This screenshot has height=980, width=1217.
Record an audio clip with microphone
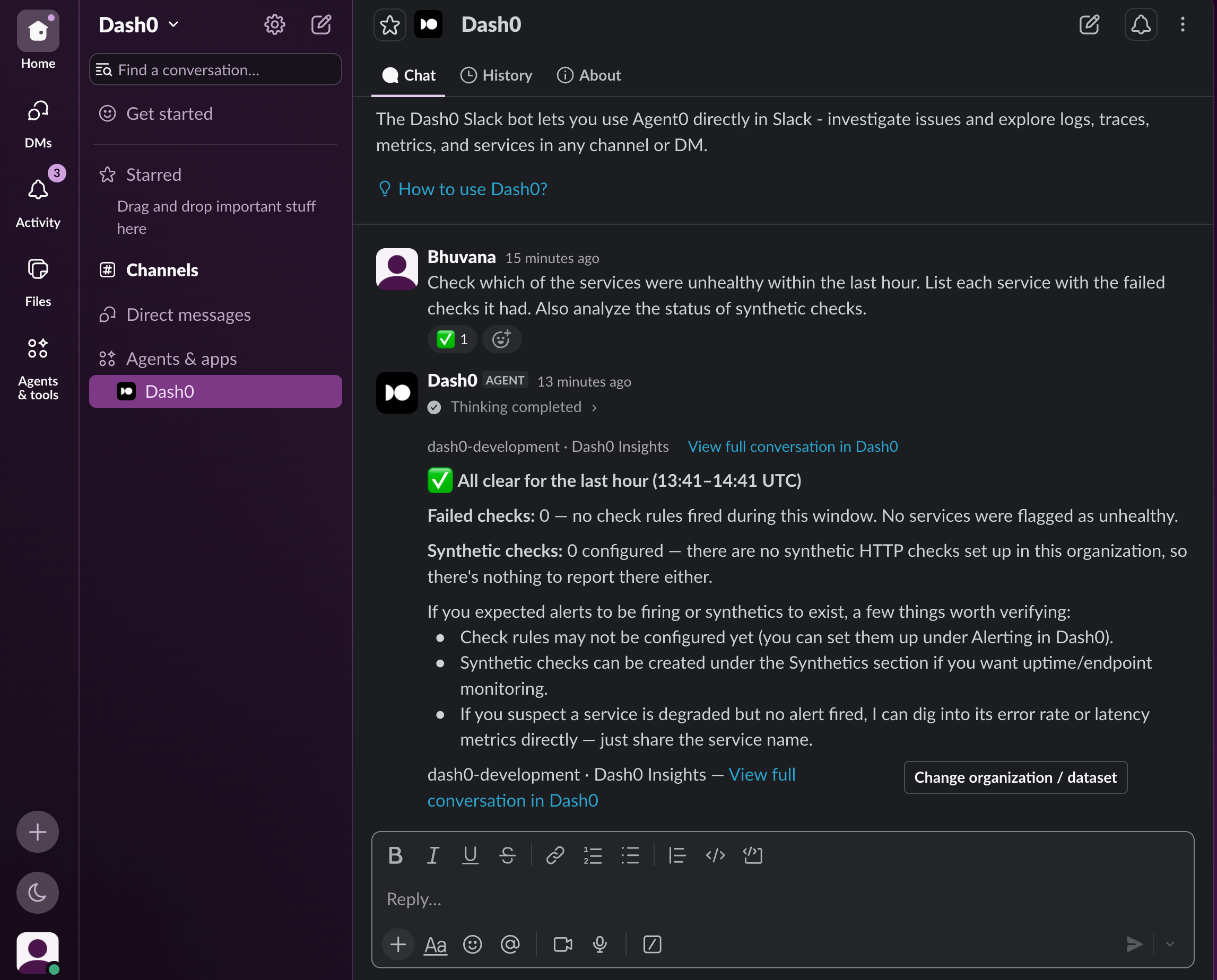[x=600, y=944]
